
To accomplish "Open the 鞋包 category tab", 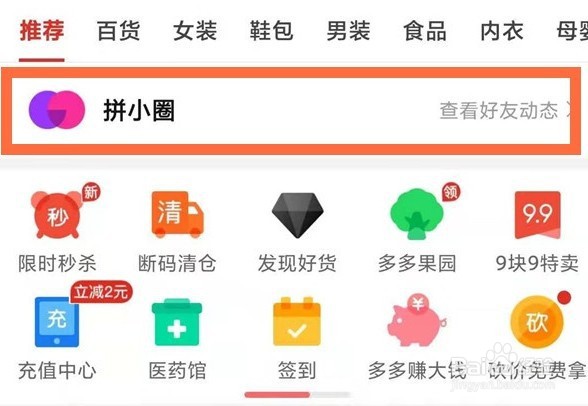I will click(272, 31).
